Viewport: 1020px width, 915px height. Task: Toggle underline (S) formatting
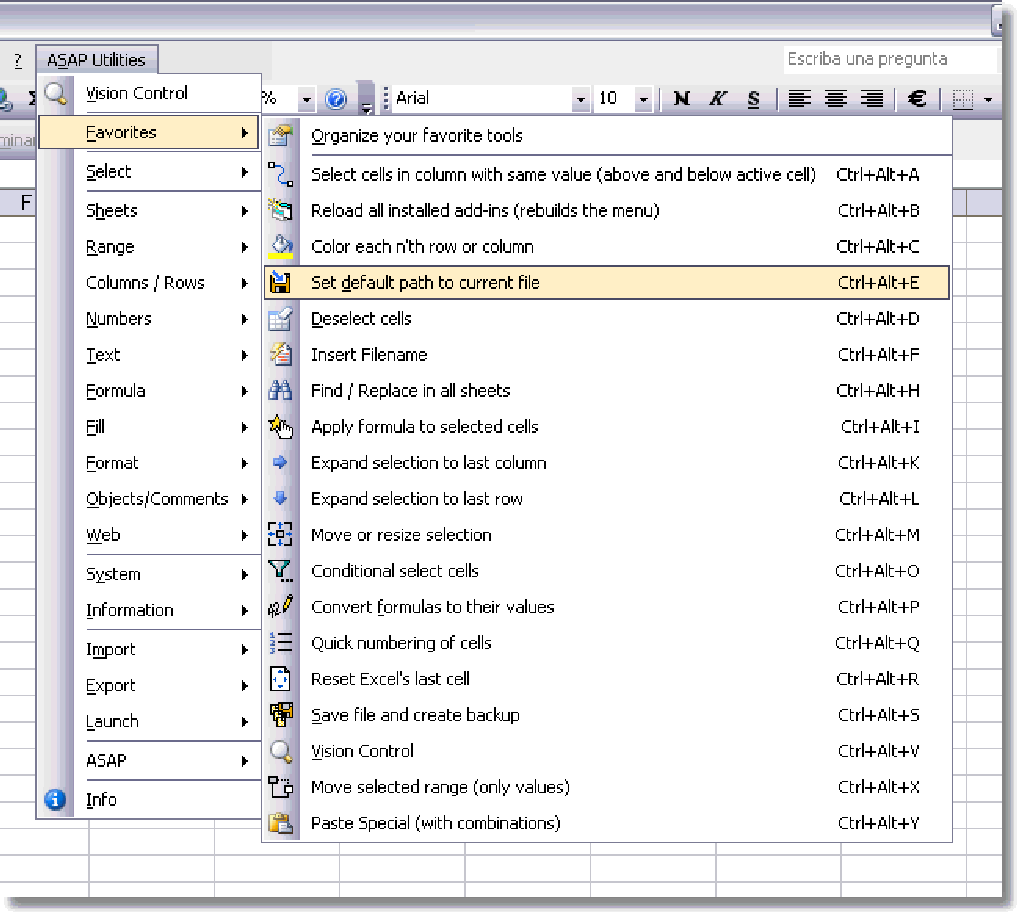pyautogui.click(x=753, y=99)
